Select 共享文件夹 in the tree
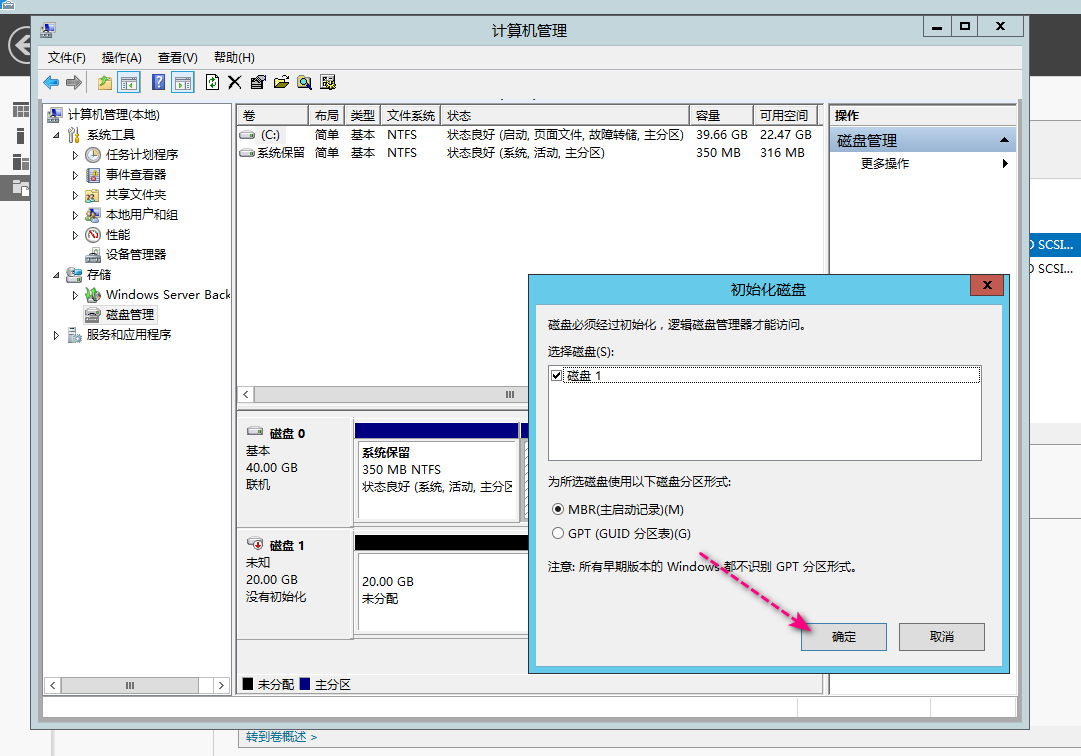The height and width of the screenshot is (756, 1081). coord(136,195)
